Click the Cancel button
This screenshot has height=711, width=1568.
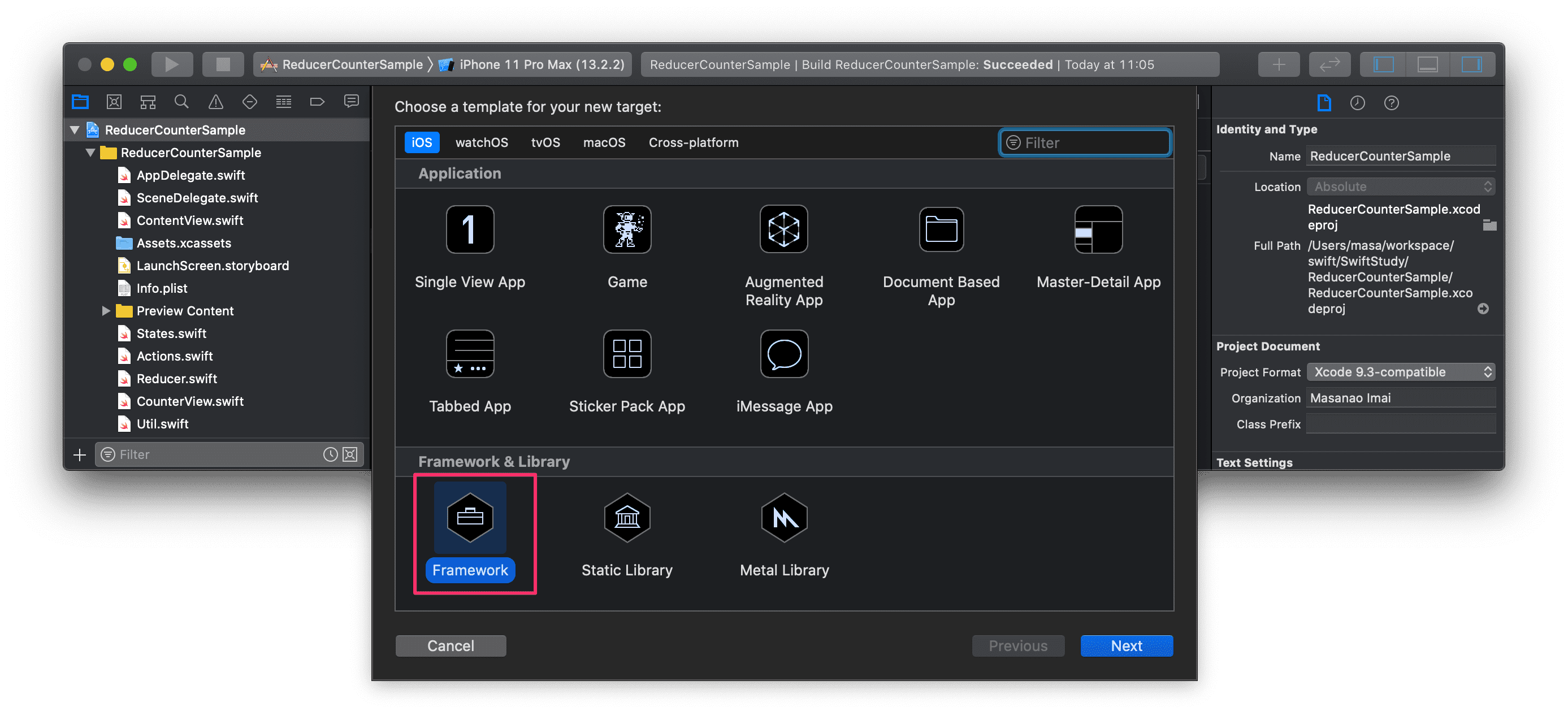coord(451,646)
